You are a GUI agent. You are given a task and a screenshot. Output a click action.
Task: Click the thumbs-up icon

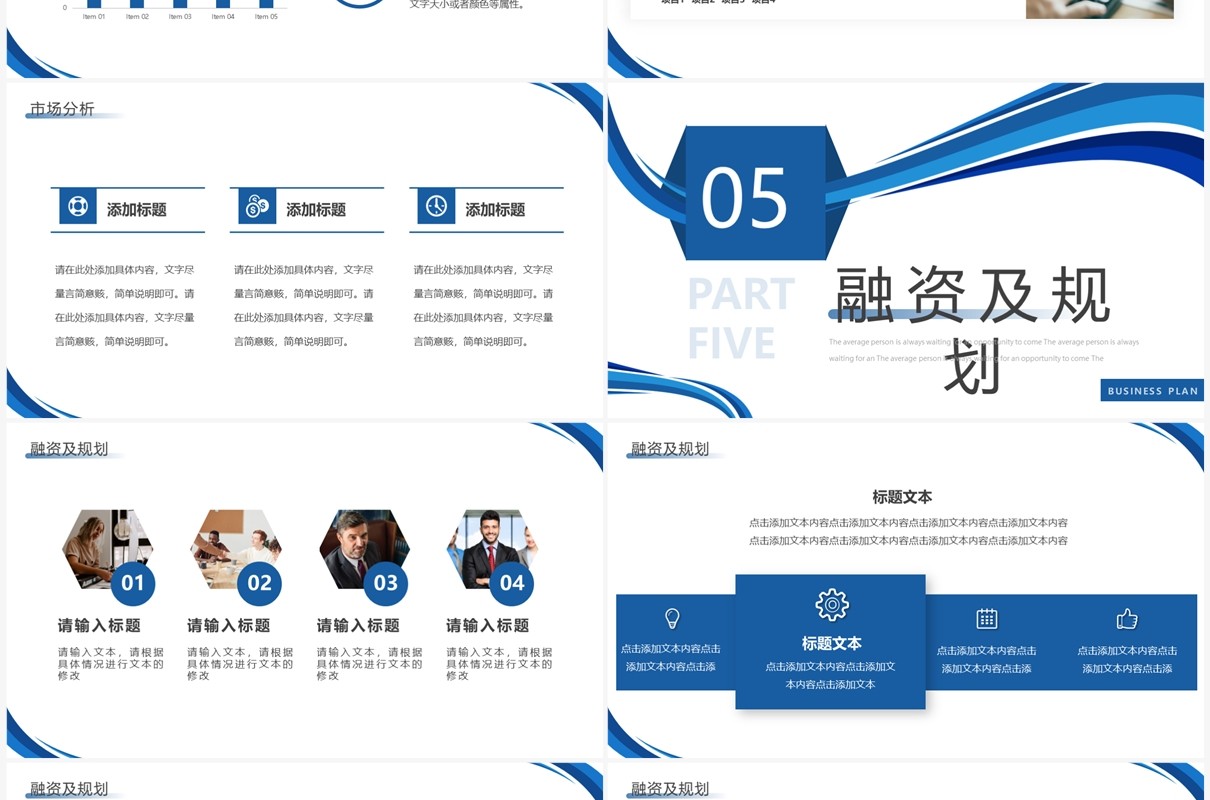[x=1127, y=619]
